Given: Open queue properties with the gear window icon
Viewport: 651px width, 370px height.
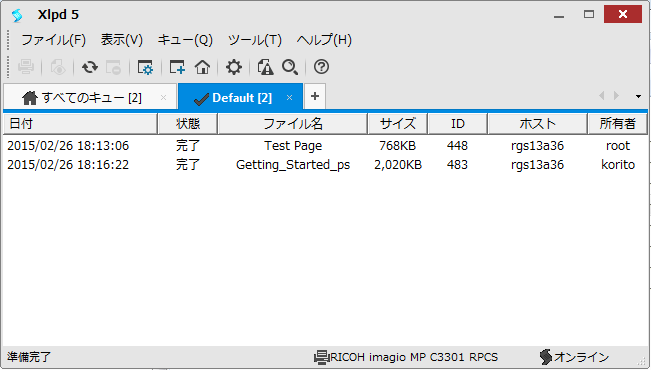Looking at the screenshot, I should [145, 67].
